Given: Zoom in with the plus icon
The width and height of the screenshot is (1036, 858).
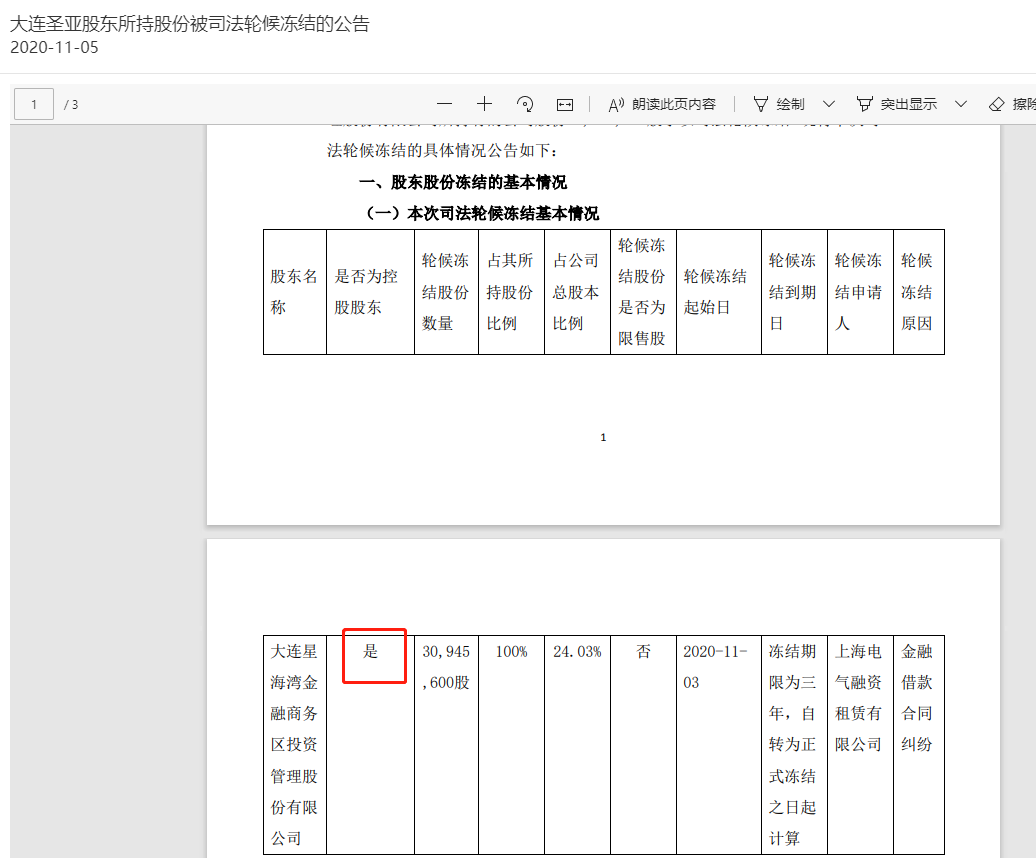Looking at the screenshot, I should tap(485, 104).
